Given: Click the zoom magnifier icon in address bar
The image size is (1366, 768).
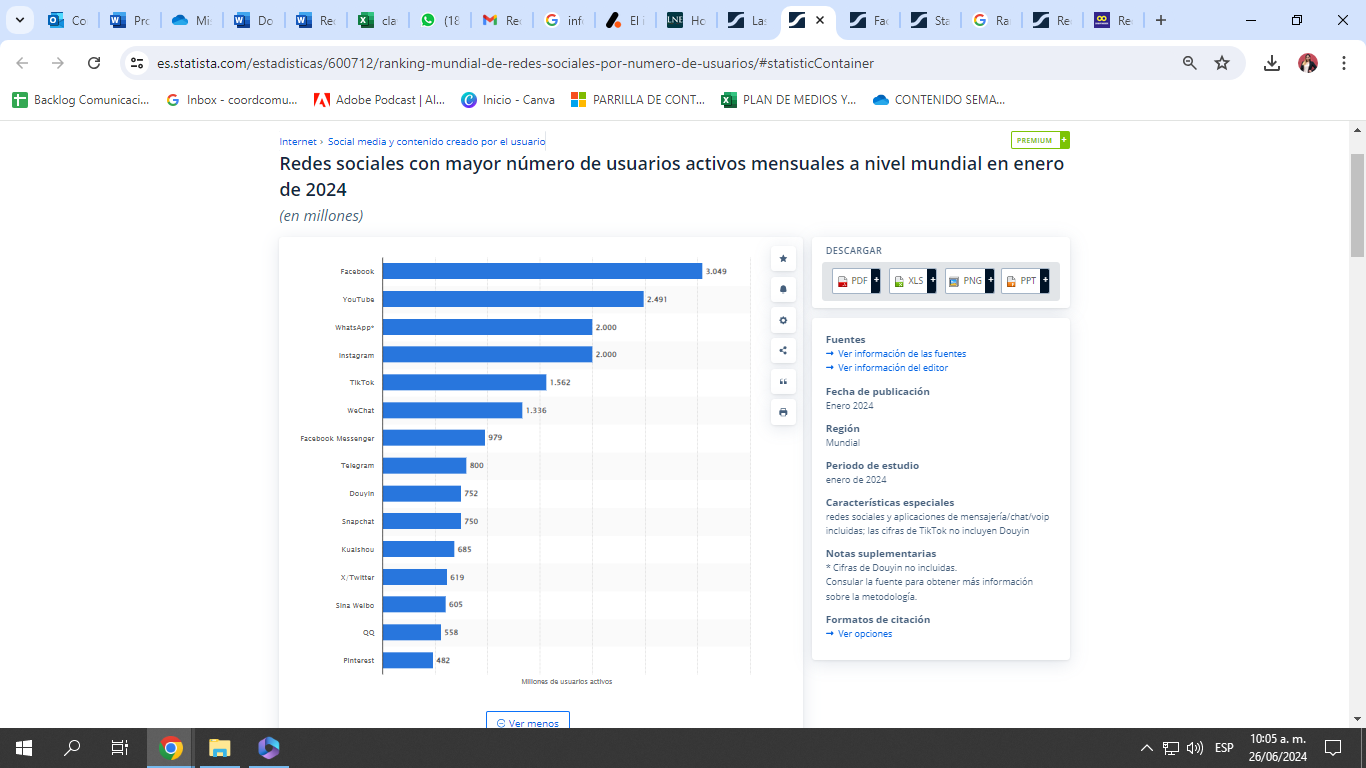Looking at the screenshot, I should tap(1190, 63).
